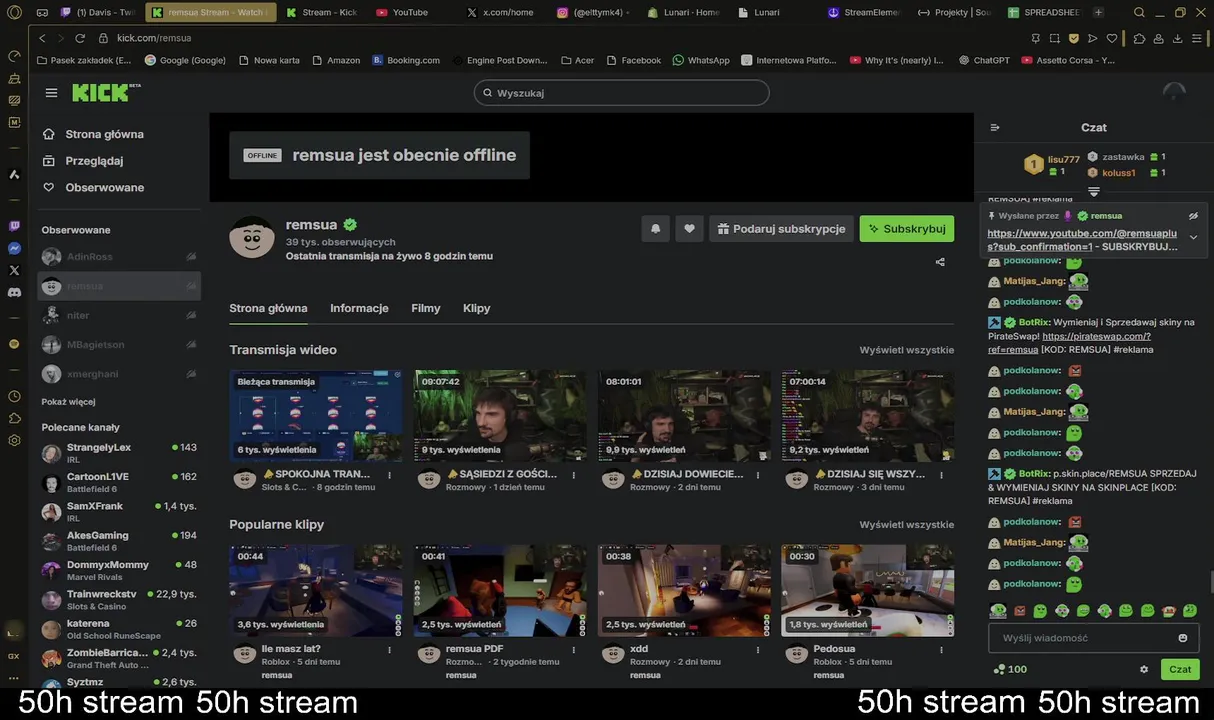Open options menu for SPOKOJNA TRAN video
1214x720 pixels.
[390, 475]
